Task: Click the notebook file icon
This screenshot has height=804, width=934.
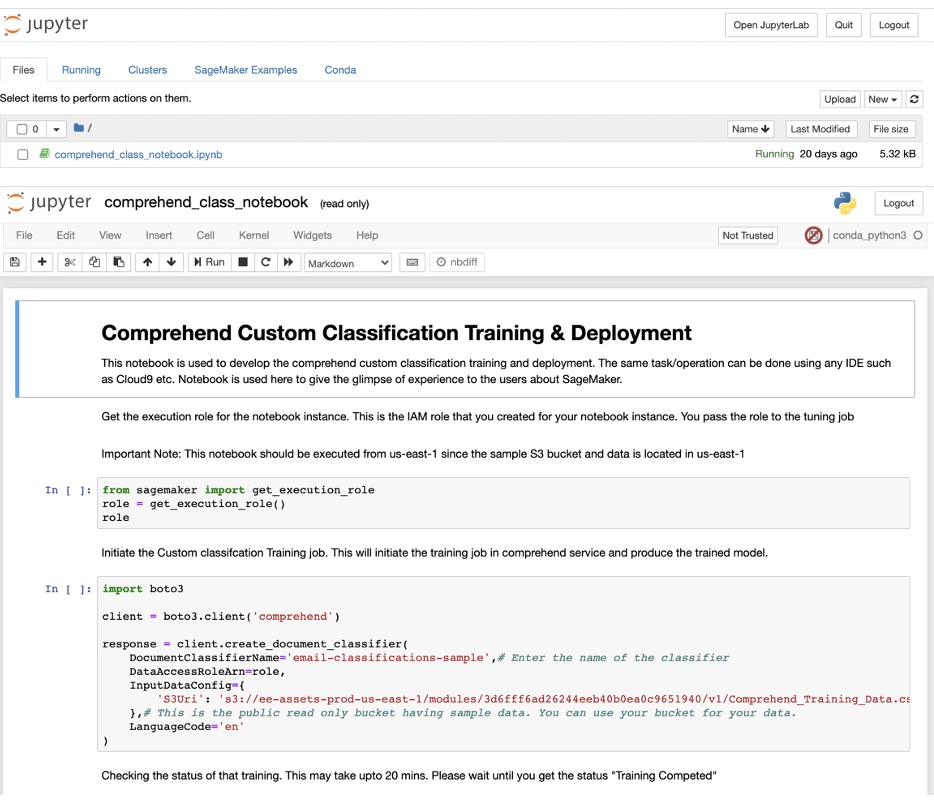Action: coord(44,154)
